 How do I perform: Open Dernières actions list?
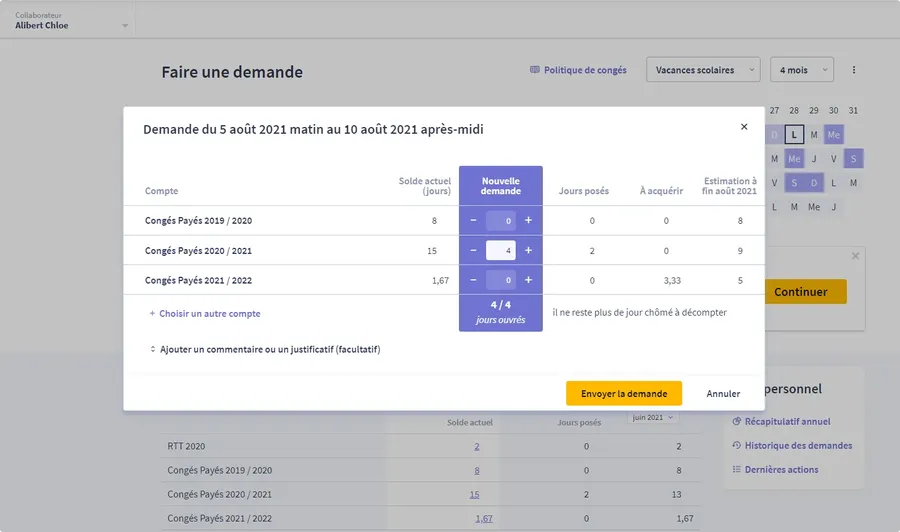[x=780, y=470]
